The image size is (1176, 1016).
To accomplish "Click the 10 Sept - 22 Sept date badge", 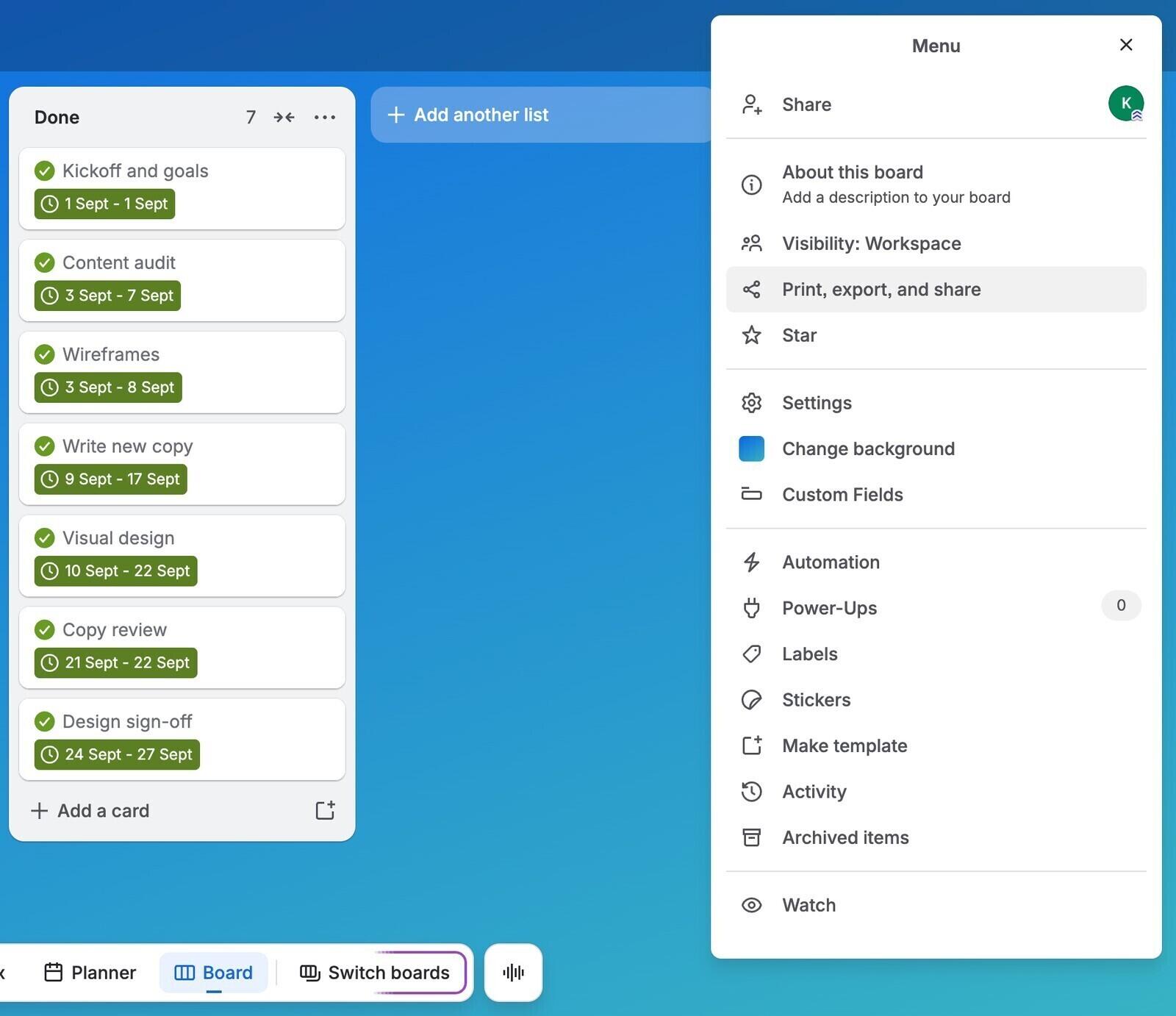I will click(x=115, y=570).
